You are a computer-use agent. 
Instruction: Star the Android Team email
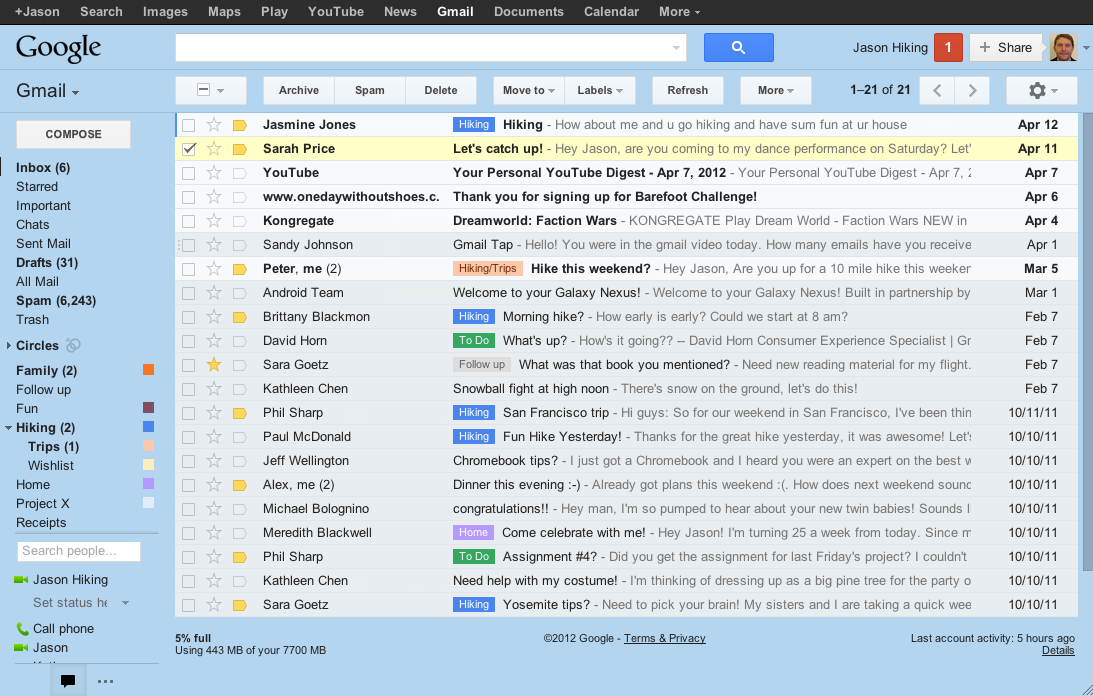click(214, 293)
